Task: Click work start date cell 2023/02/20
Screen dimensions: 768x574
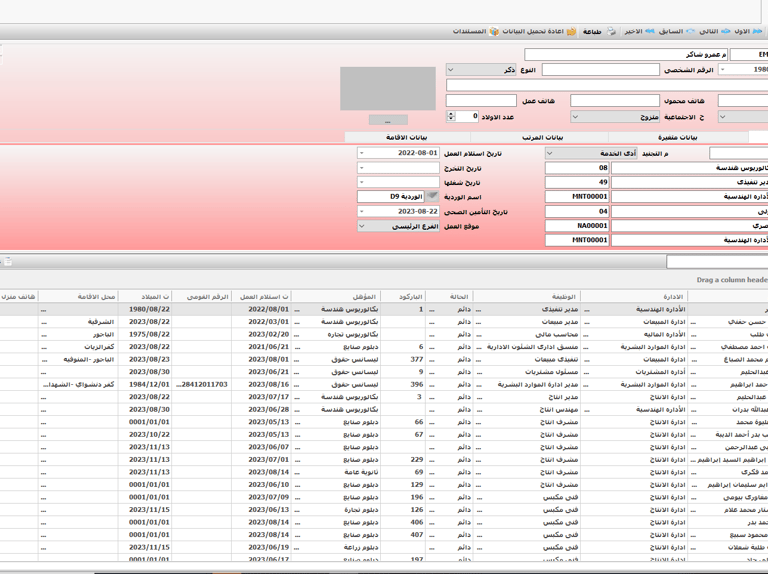Action: coord(262,335)
